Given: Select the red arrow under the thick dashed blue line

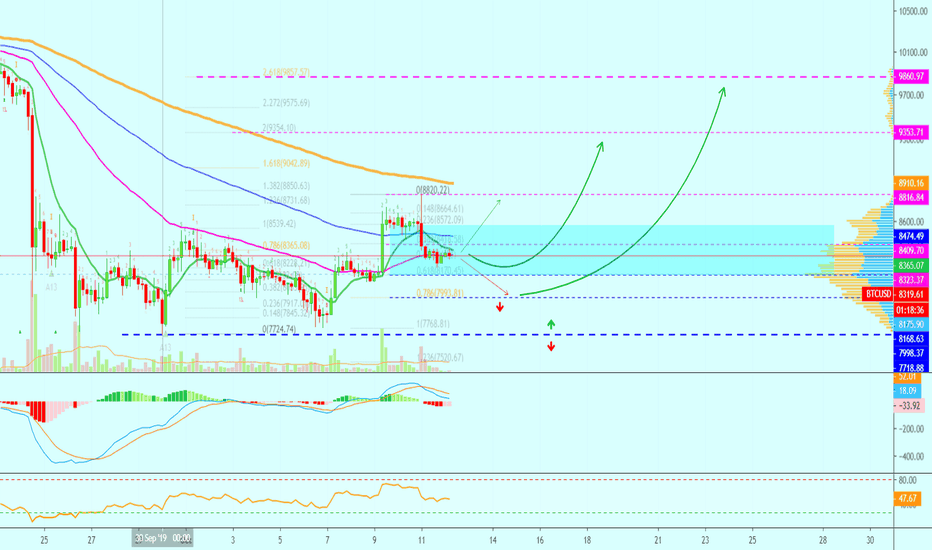Looking at the screenshot, I should 551,346.
